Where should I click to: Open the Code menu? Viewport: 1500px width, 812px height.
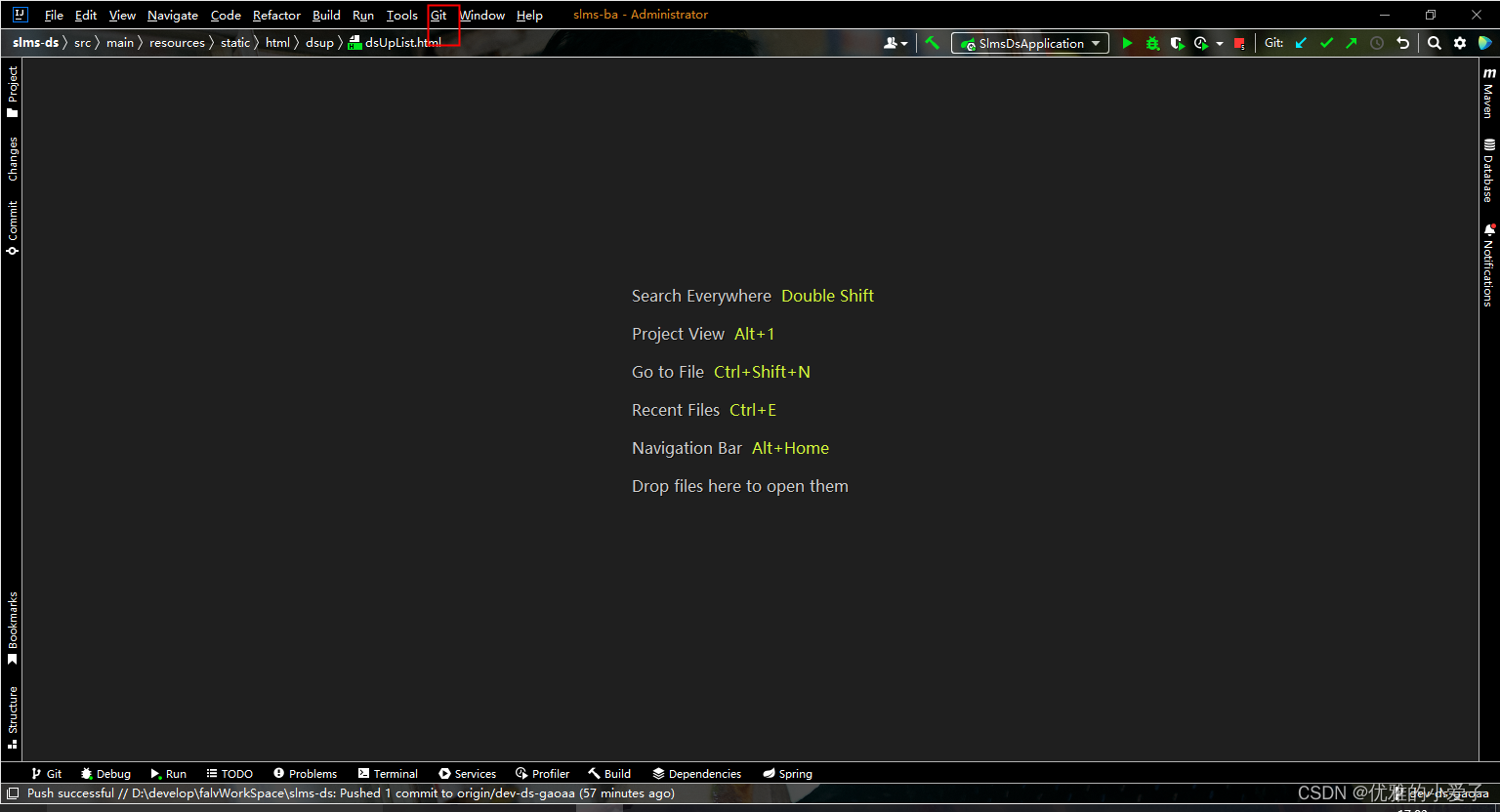coord(226,15)
